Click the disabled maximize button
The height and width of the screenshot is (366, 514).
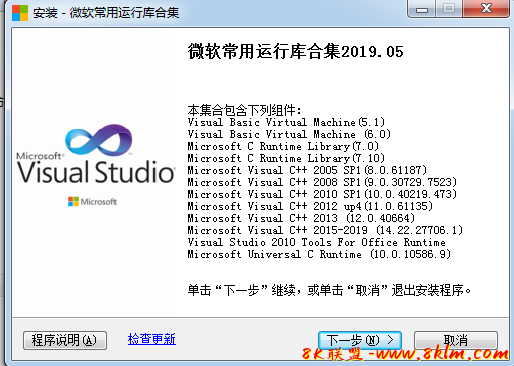click(x=449, y=8)
